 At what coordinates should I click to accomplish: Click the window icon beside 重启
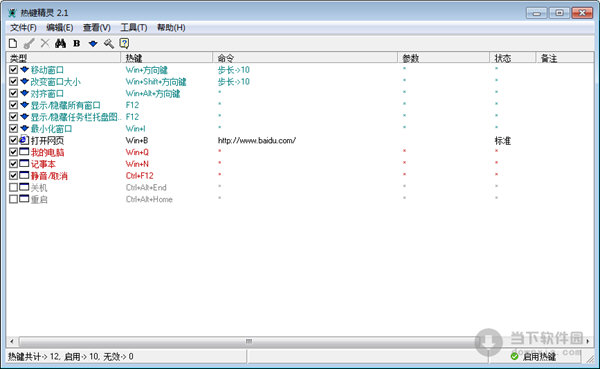[24, 199]
